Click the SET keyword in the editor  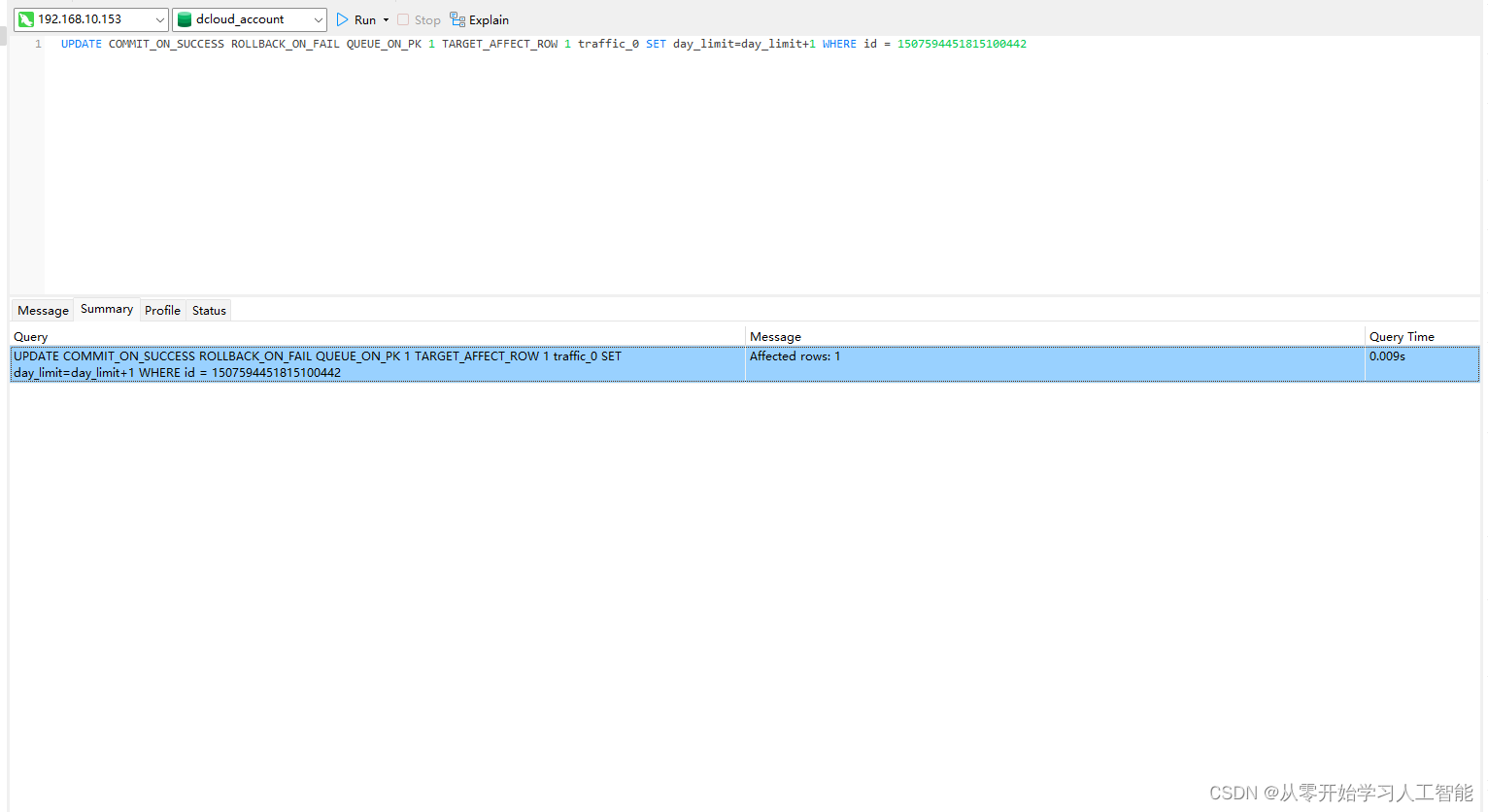[x=656, y=44]
